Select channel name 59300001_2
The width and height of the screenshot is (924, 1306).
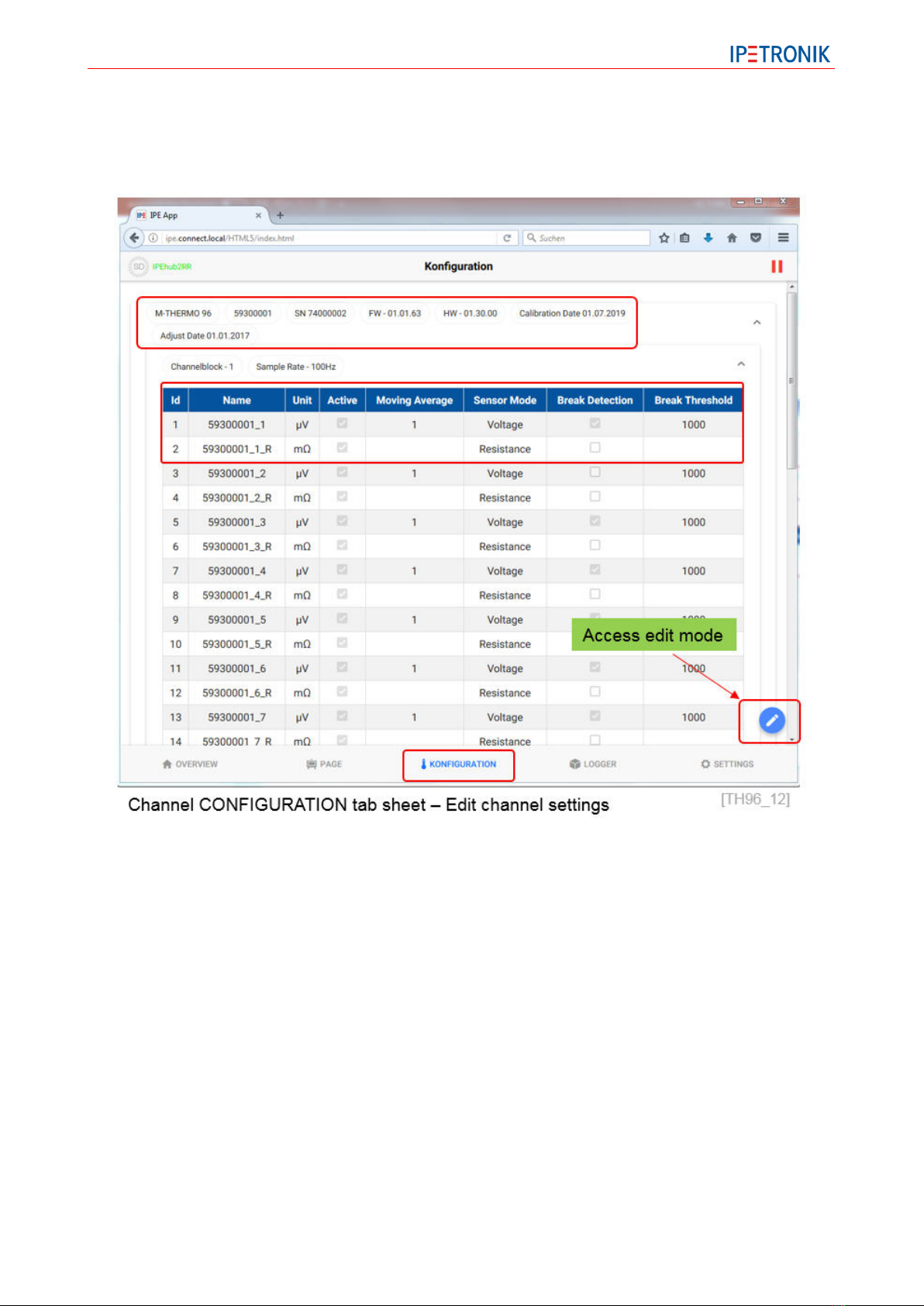point(236,474)
